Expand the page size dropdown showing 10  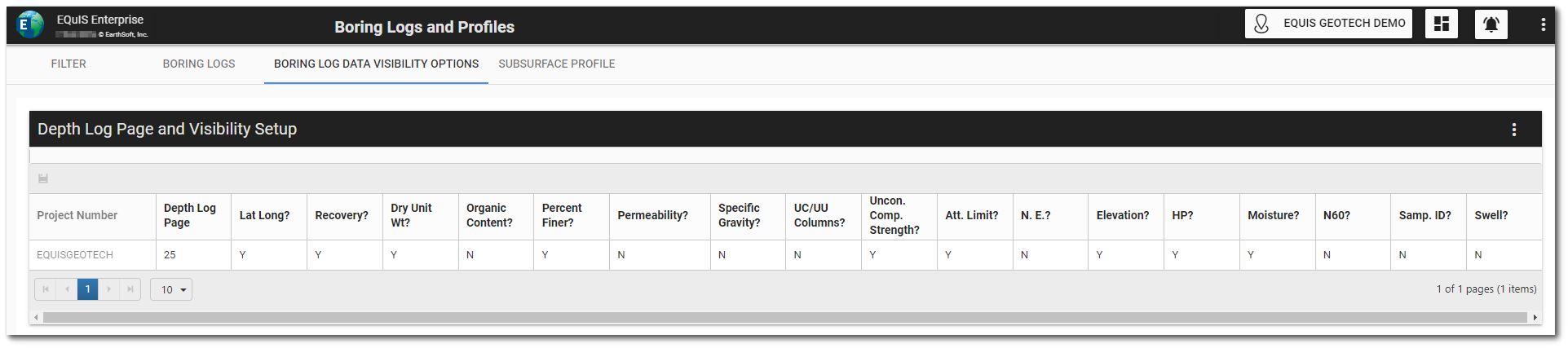tap(171, 289)
